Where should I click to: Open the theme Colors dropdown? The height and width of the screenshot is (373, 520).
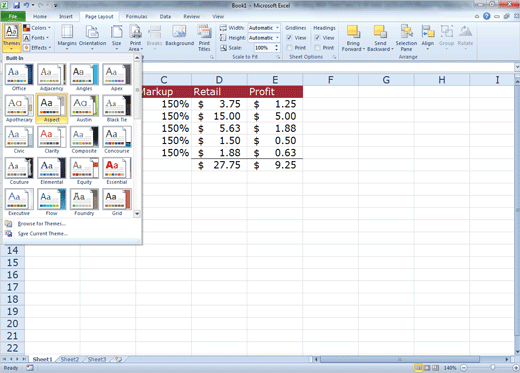[x=37, y=28]
